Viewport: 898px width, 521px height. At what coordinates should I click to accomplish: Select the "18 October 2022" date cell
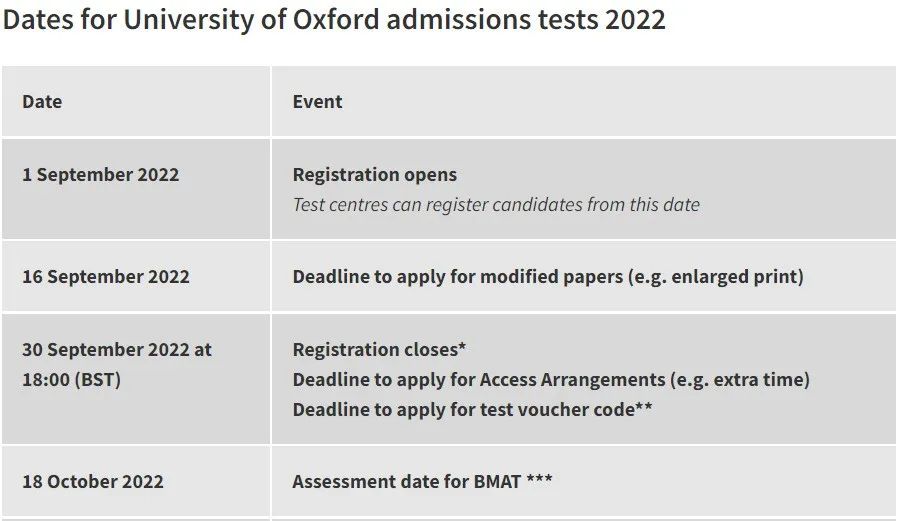pos(92,482)
